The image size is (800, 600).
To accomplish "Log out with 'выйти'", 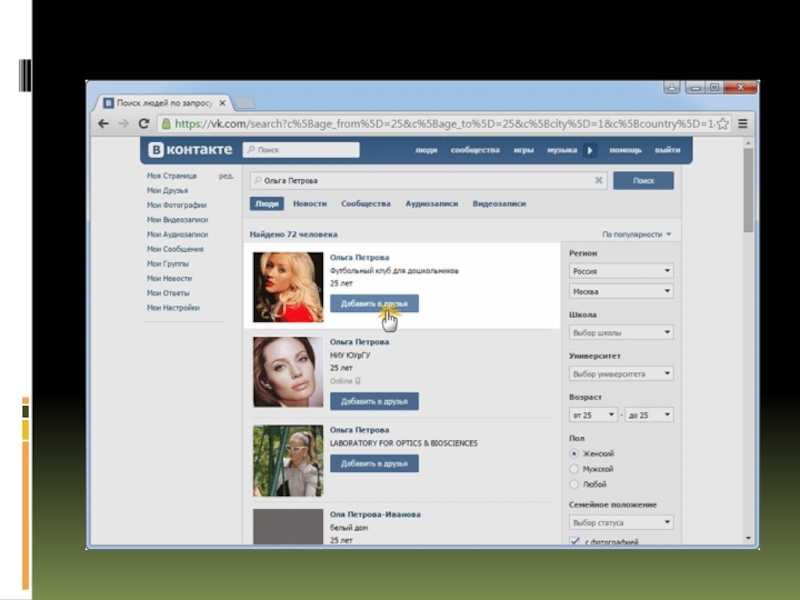I will point(667,150).
